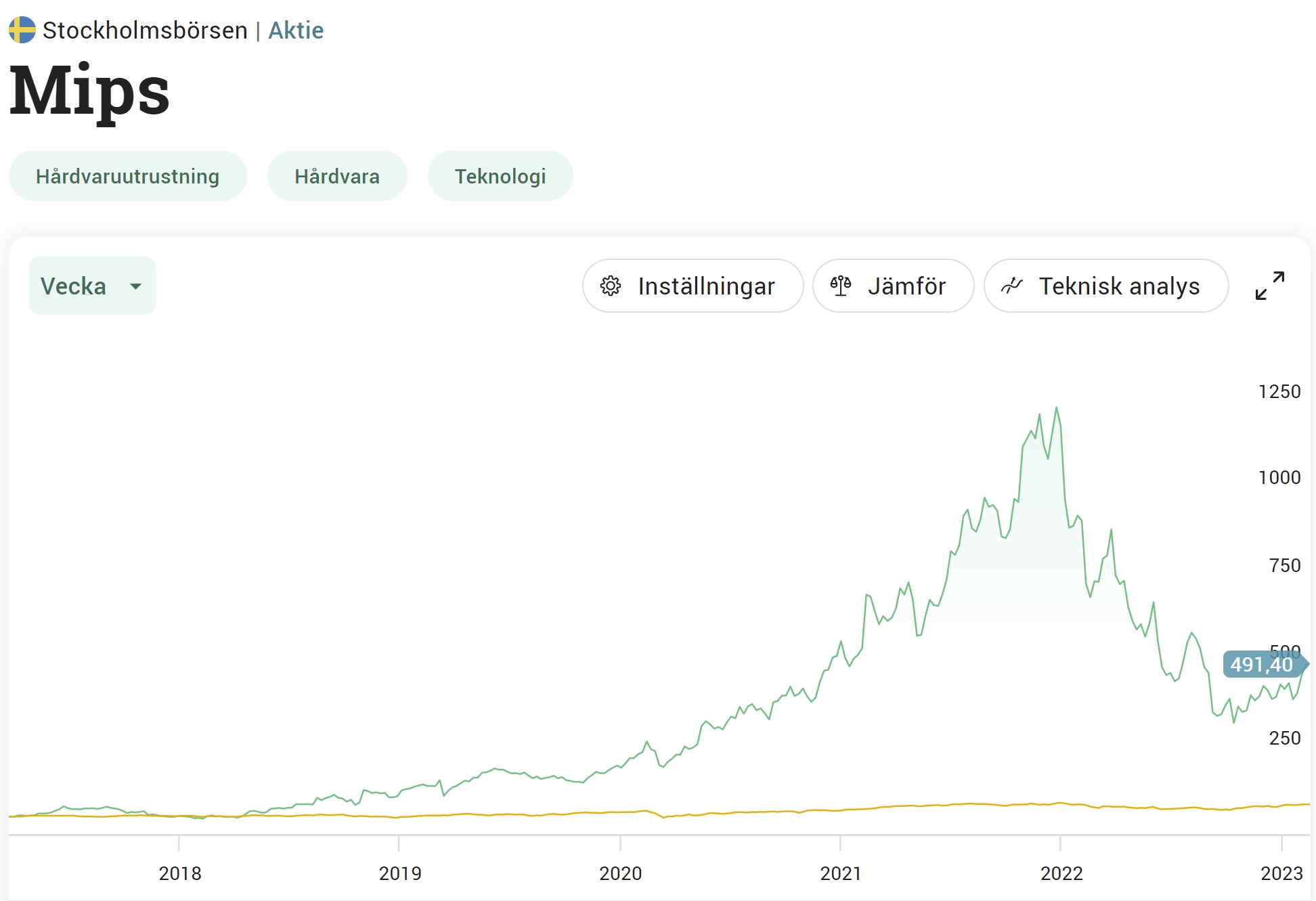The height and width of the screenshot is (901, 1316).
Task: Click the balance scale Jämför icon
Action: click(841, 286)
